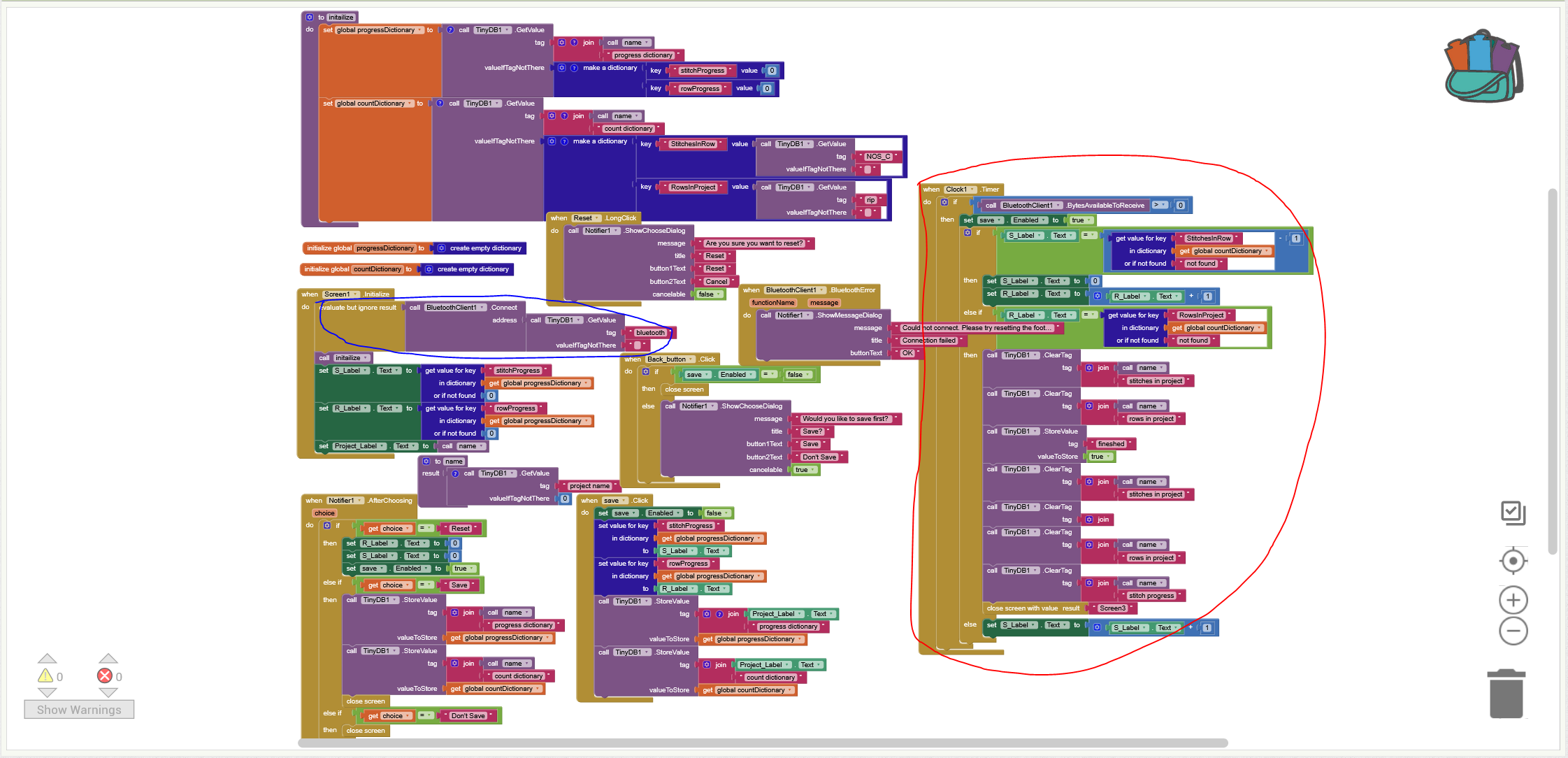Image resolution: width=1568 pixels, height=758 pixels.
Task: Click the red error X icon
Action: [x=105, y=675]
